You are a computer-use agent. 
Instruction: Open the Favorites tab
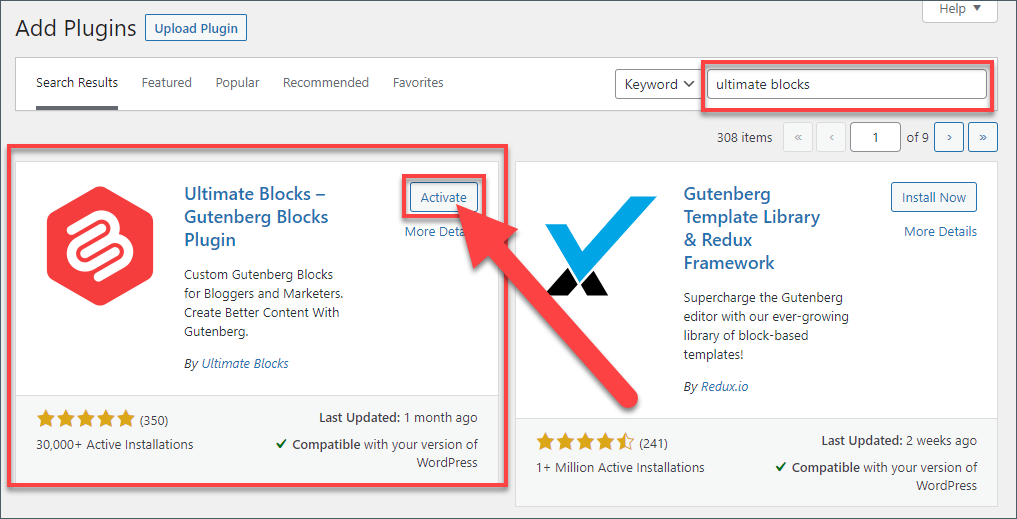click(418, 83)
